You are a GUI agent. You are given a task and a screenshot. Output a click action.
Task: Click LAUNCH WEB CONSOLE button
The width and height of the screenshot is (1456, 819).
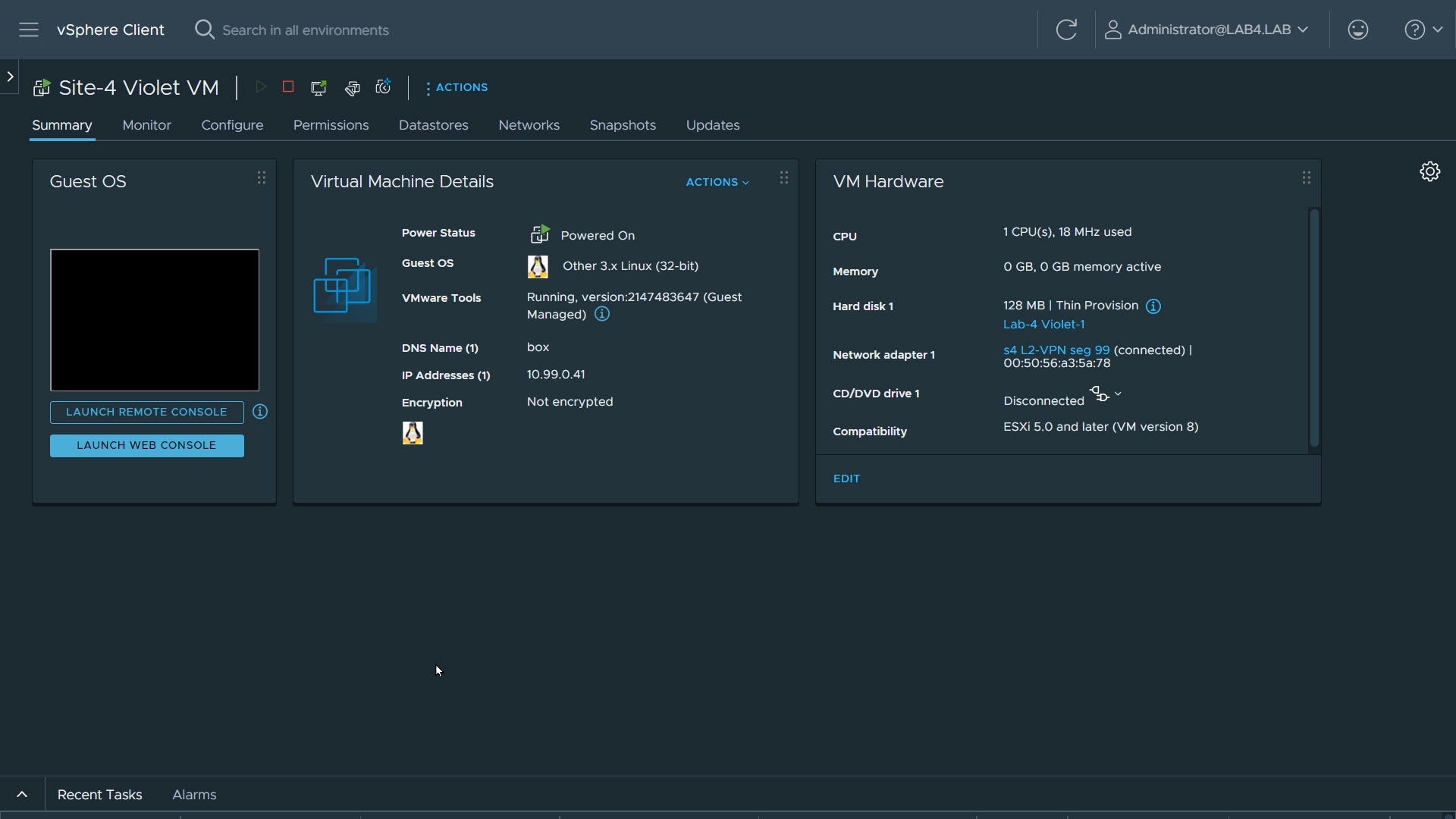point(147,446)
